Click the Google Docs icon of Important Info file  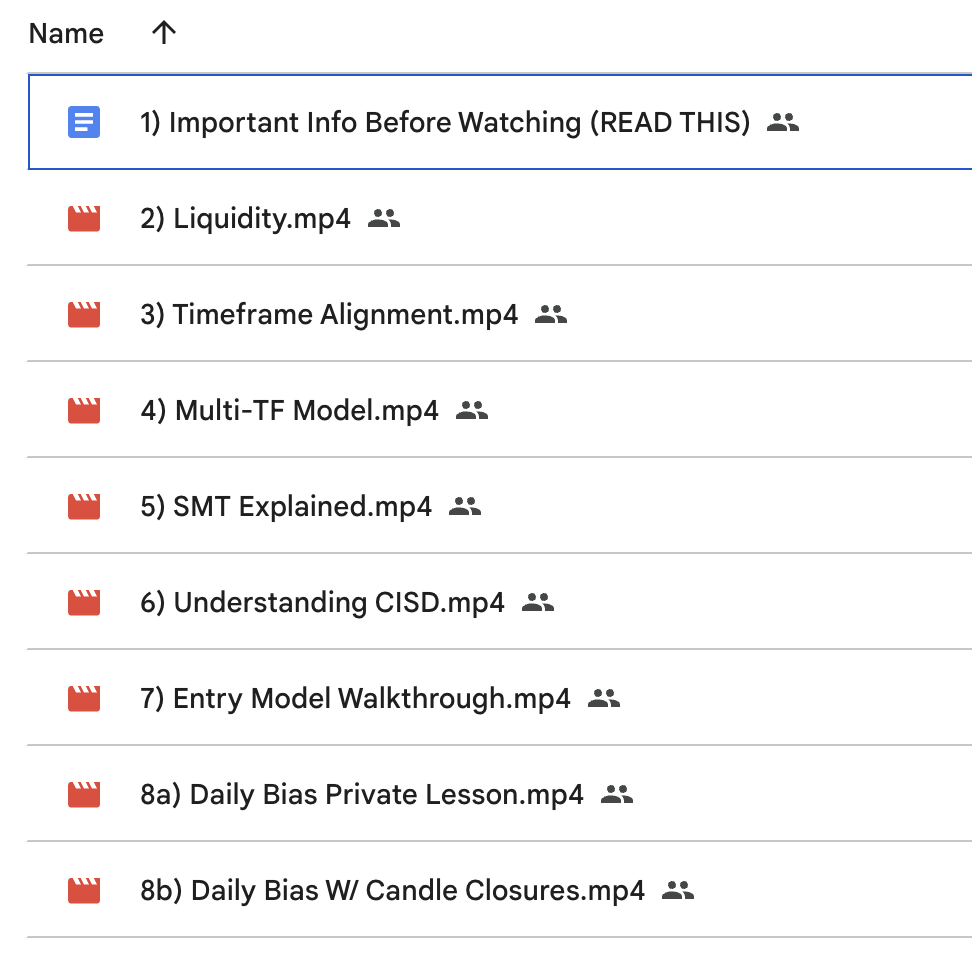[84, 122]
